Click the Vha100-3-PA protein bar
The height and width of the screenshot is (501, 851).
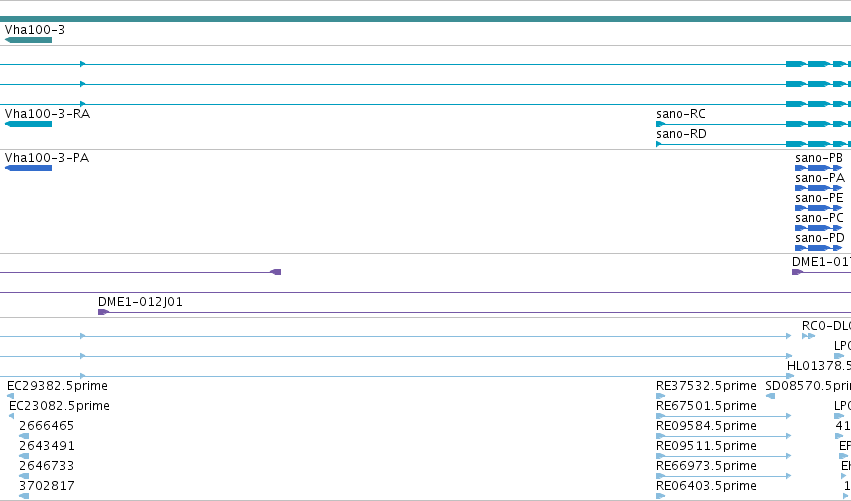pos(28,168)
